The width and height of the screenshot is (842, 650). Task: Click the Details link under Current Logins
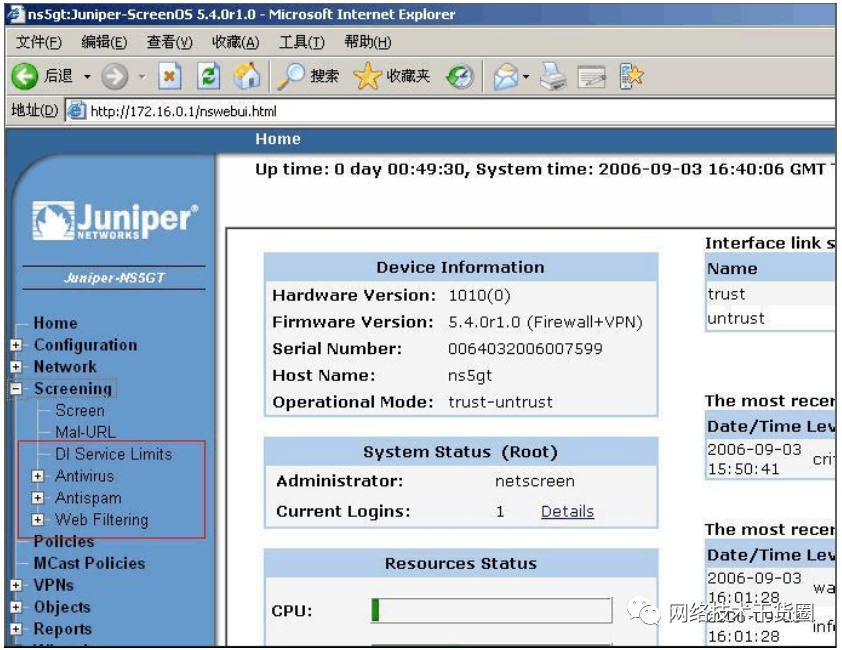[567, 512]
